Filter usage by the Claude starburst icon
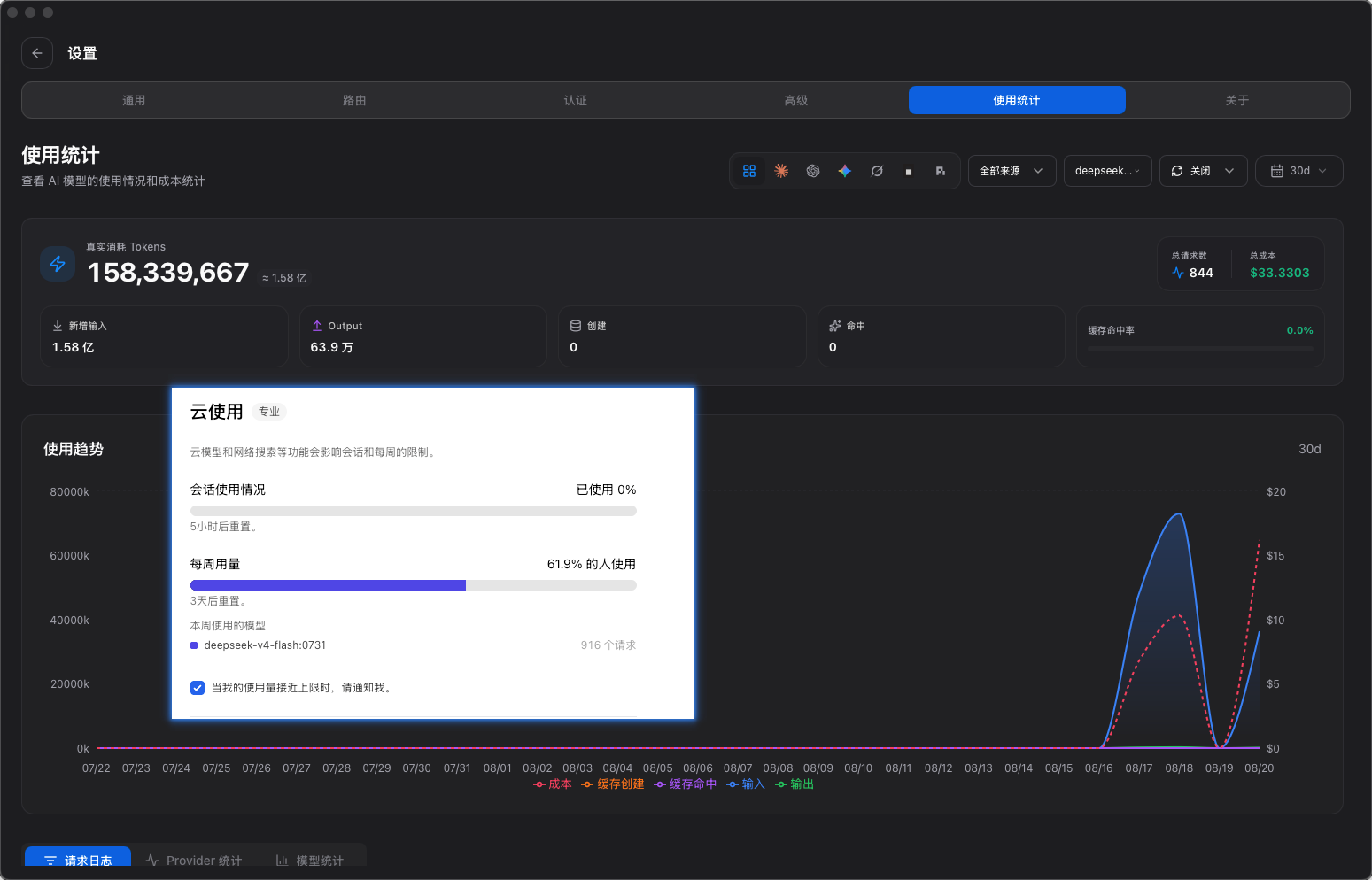The image size is (1372, 880). [781, 171]
